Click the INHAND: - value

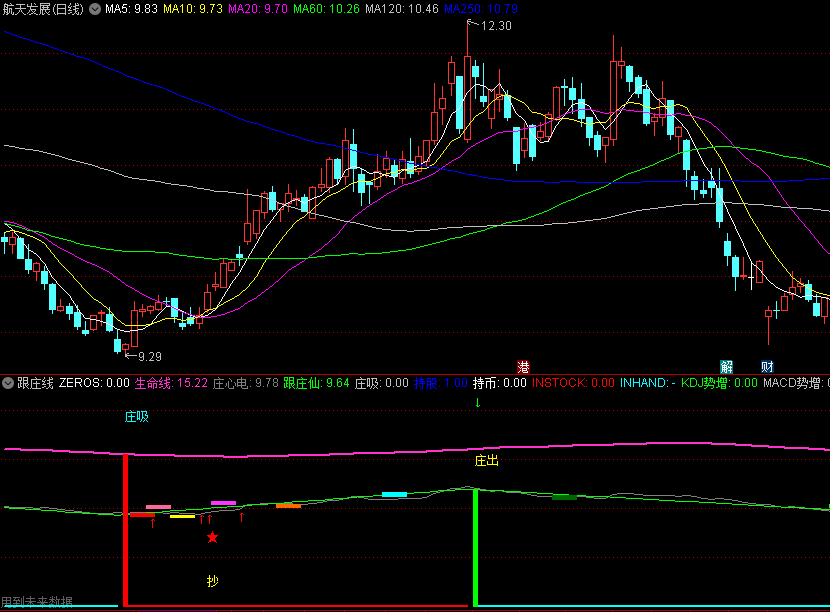coord(647,383)
